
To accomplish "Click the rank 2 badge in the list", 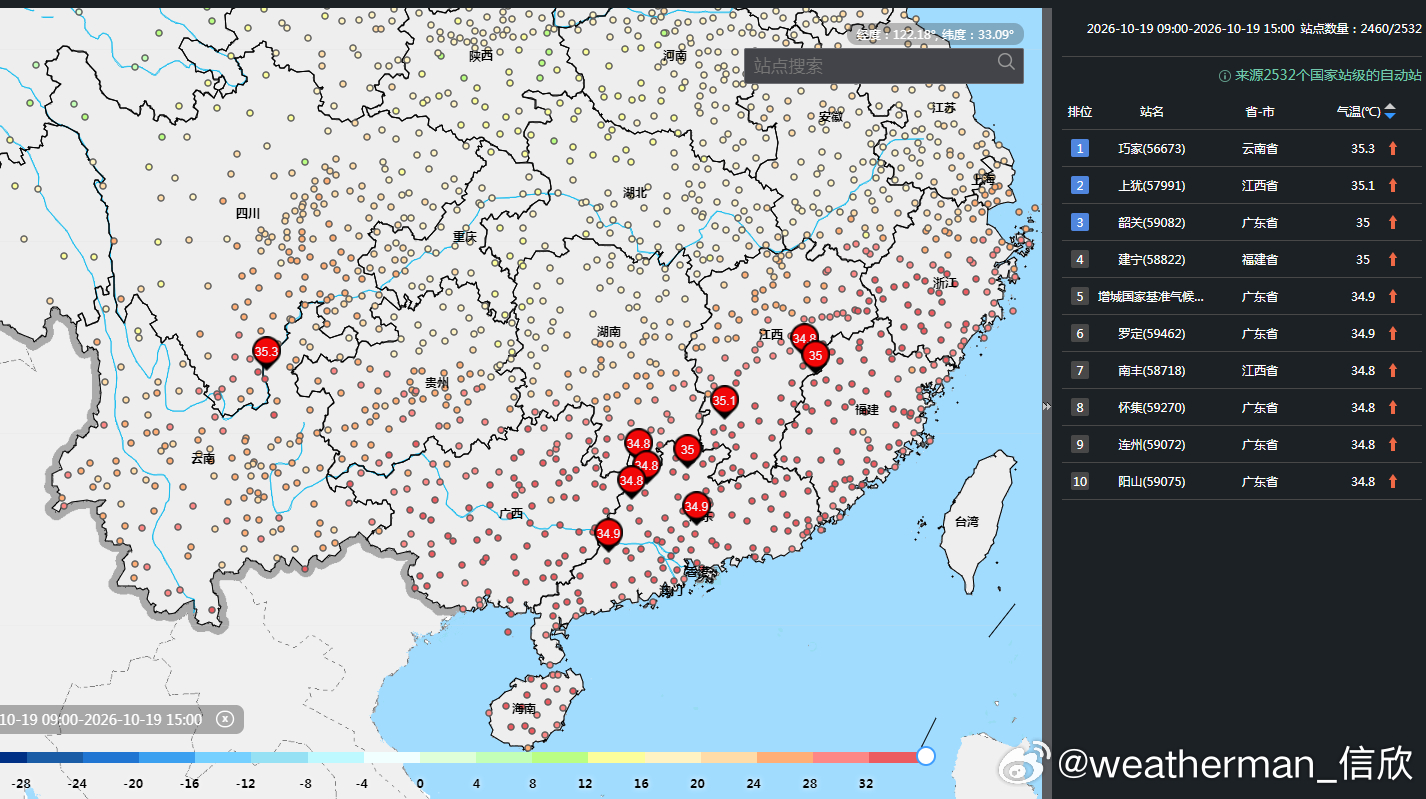I will (x=1080, y=185).
